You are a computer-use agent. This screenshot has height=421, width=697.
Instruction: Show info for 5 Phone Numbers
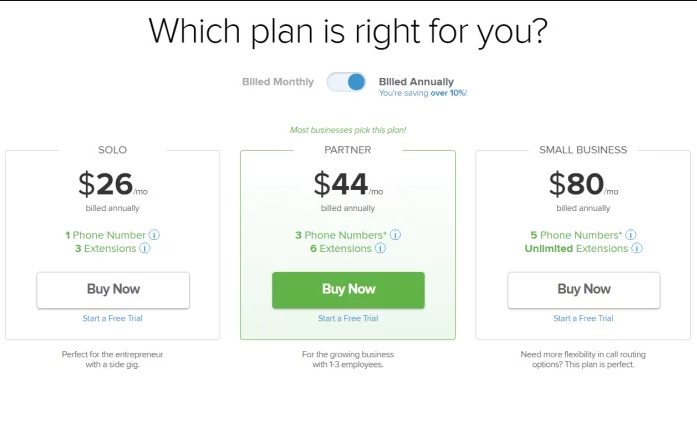(631, 235)
